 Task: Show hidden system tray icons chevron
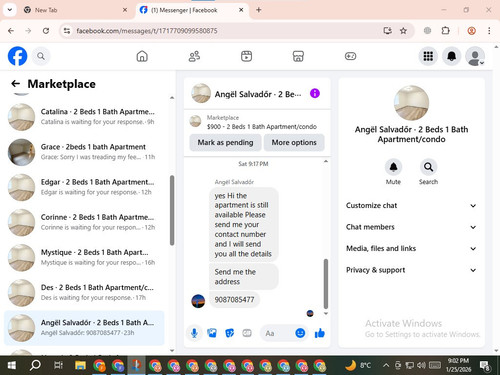(x=386, y=365)
